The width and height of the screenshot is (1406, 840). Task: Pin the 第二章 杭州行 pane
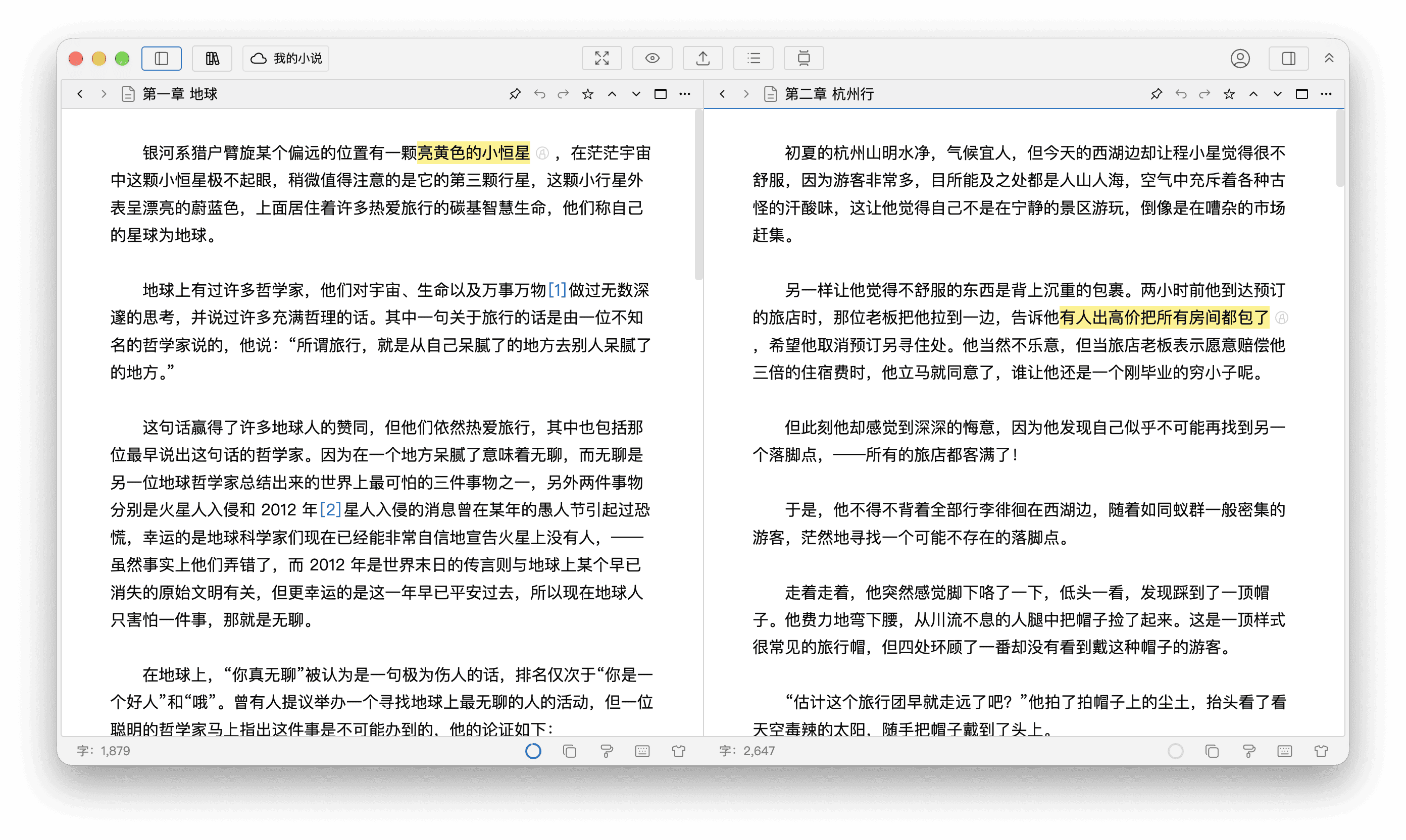click(x=1157, y=94)
